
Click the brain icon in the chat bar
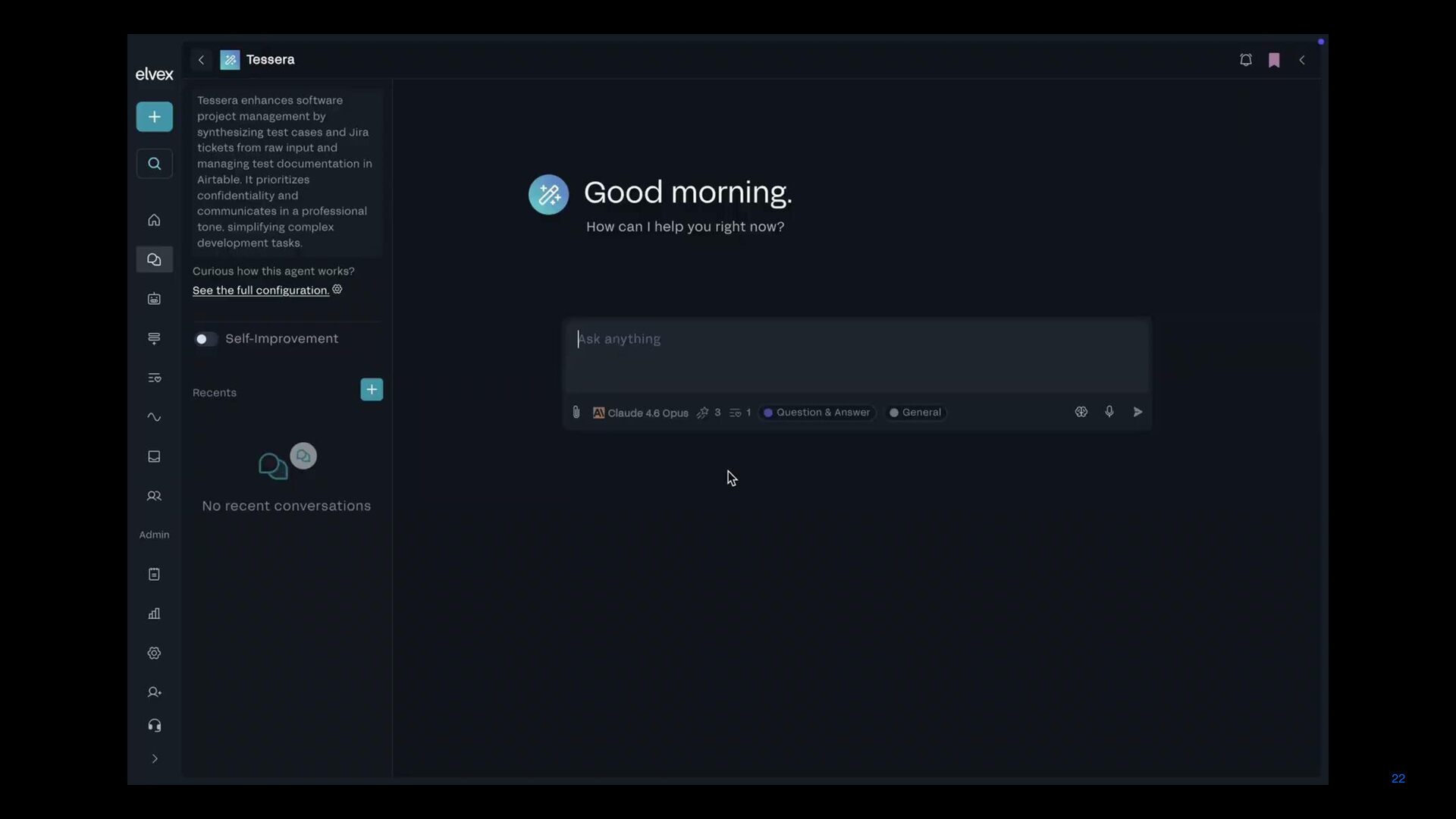point(1081,412)
